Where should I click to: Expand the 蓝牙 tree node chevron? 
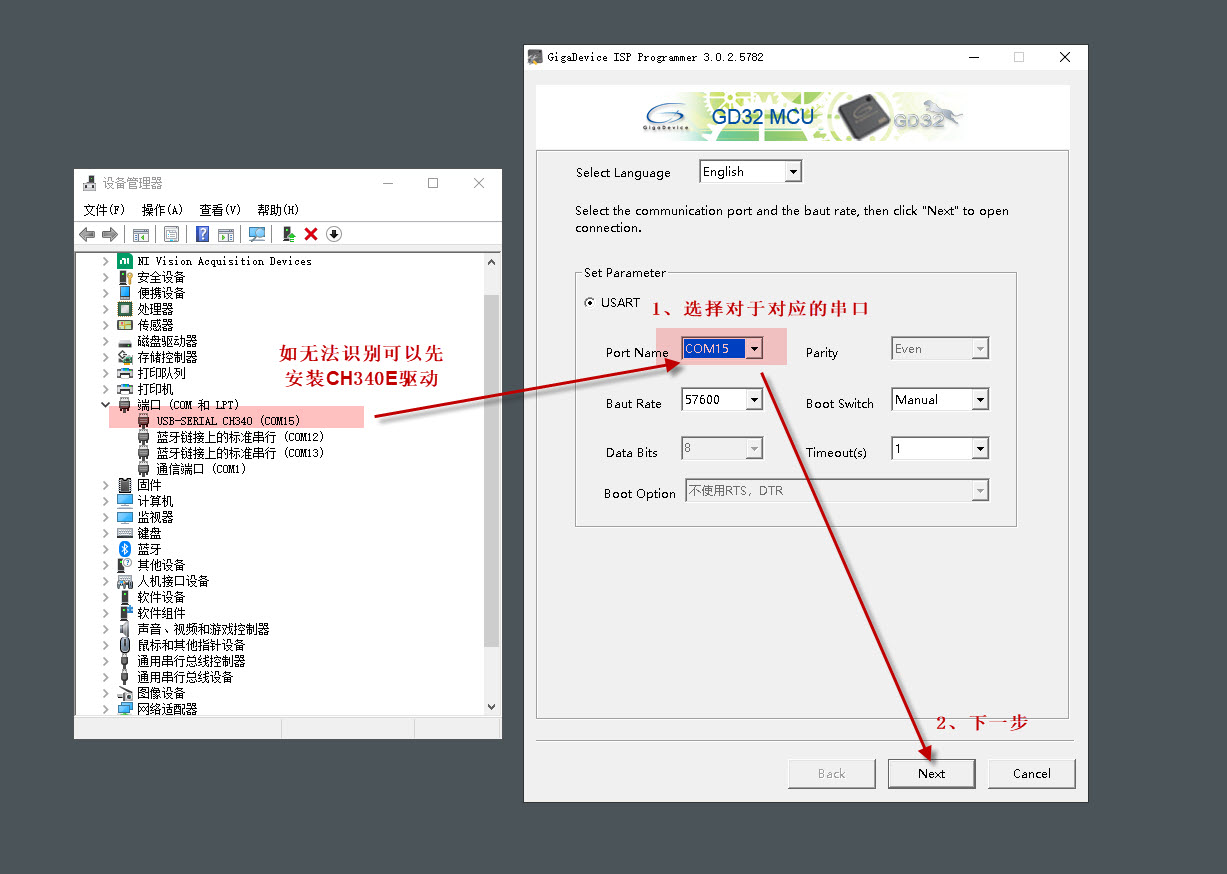[106, 549]
